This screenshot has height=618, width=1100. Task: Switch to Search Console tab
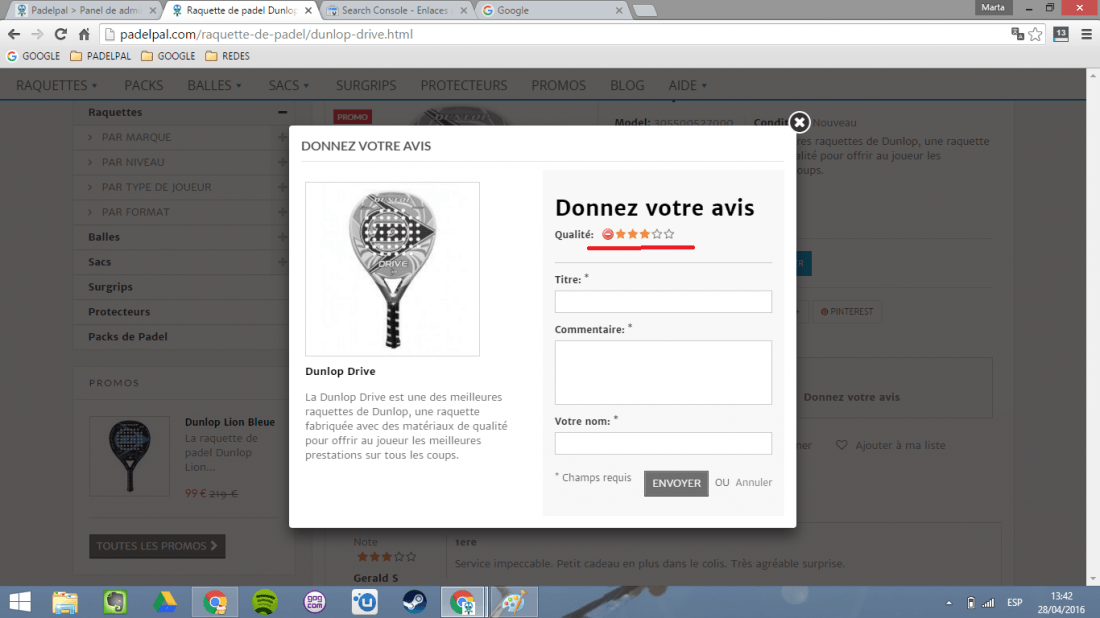click(x=396, y=10)
